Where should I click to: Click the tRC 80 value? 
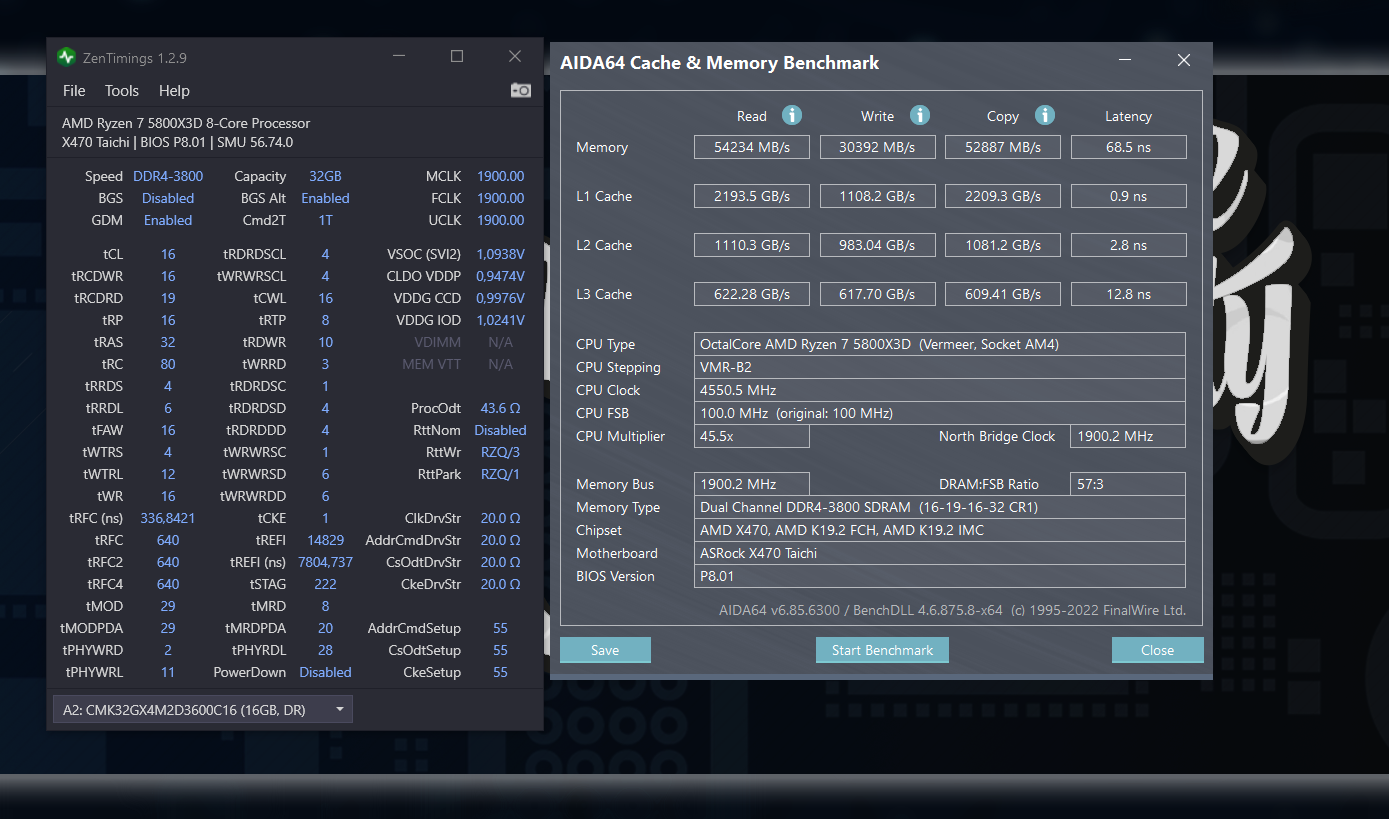point(168,364)
